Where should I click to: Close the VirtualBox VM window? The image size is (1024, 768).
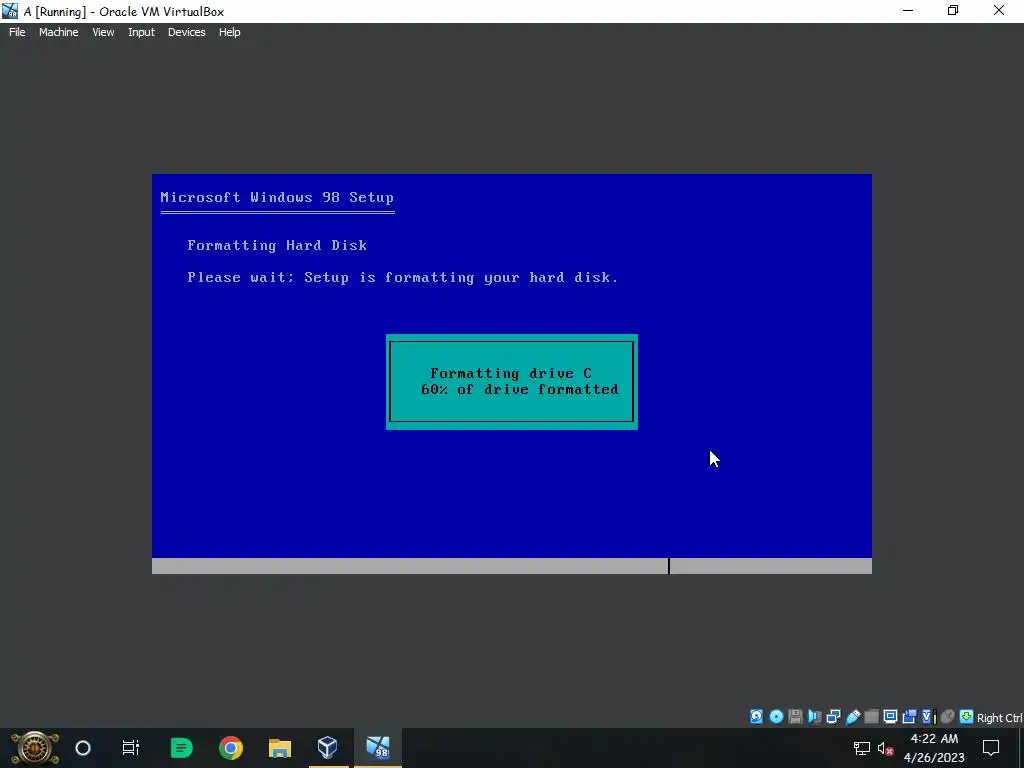[x=999, y=10]
